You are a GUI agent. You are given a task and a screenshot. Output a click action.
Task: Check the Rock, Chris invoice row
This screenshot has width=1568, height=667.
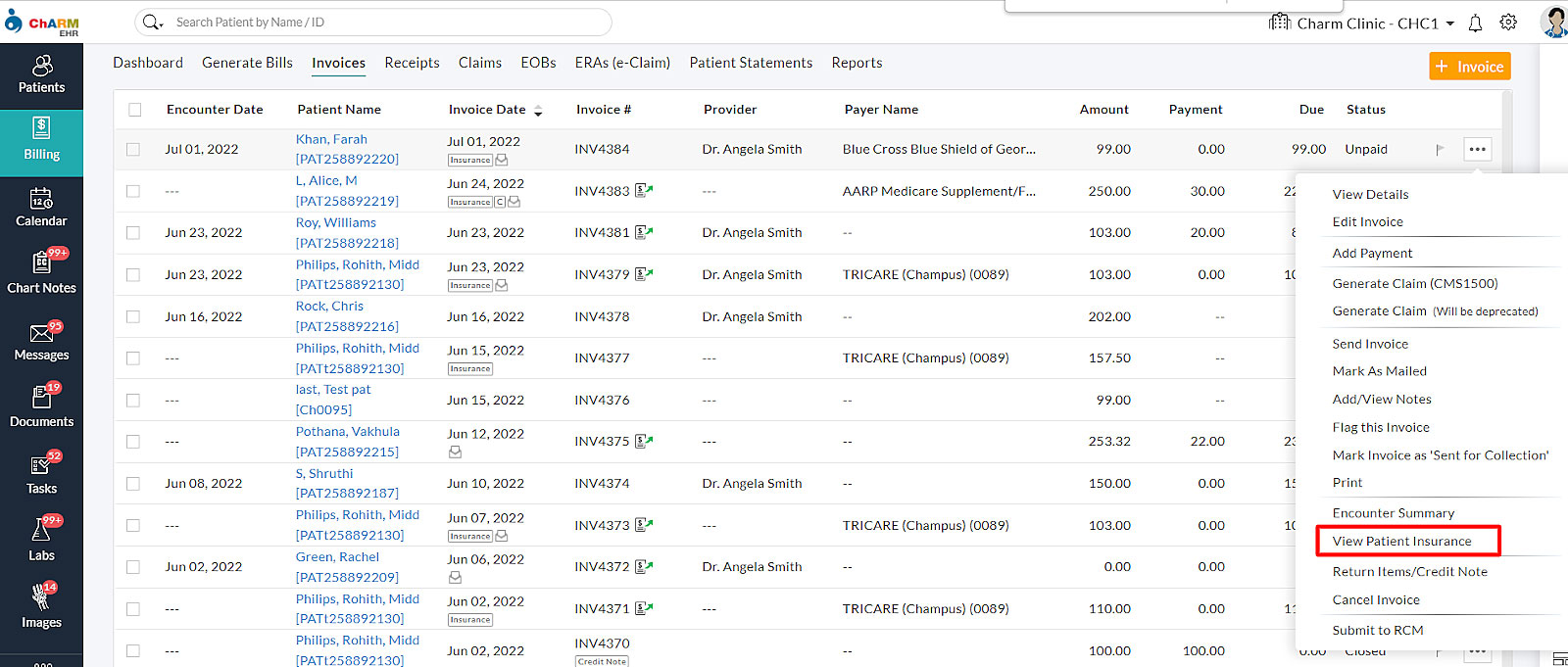coord(133,316)
